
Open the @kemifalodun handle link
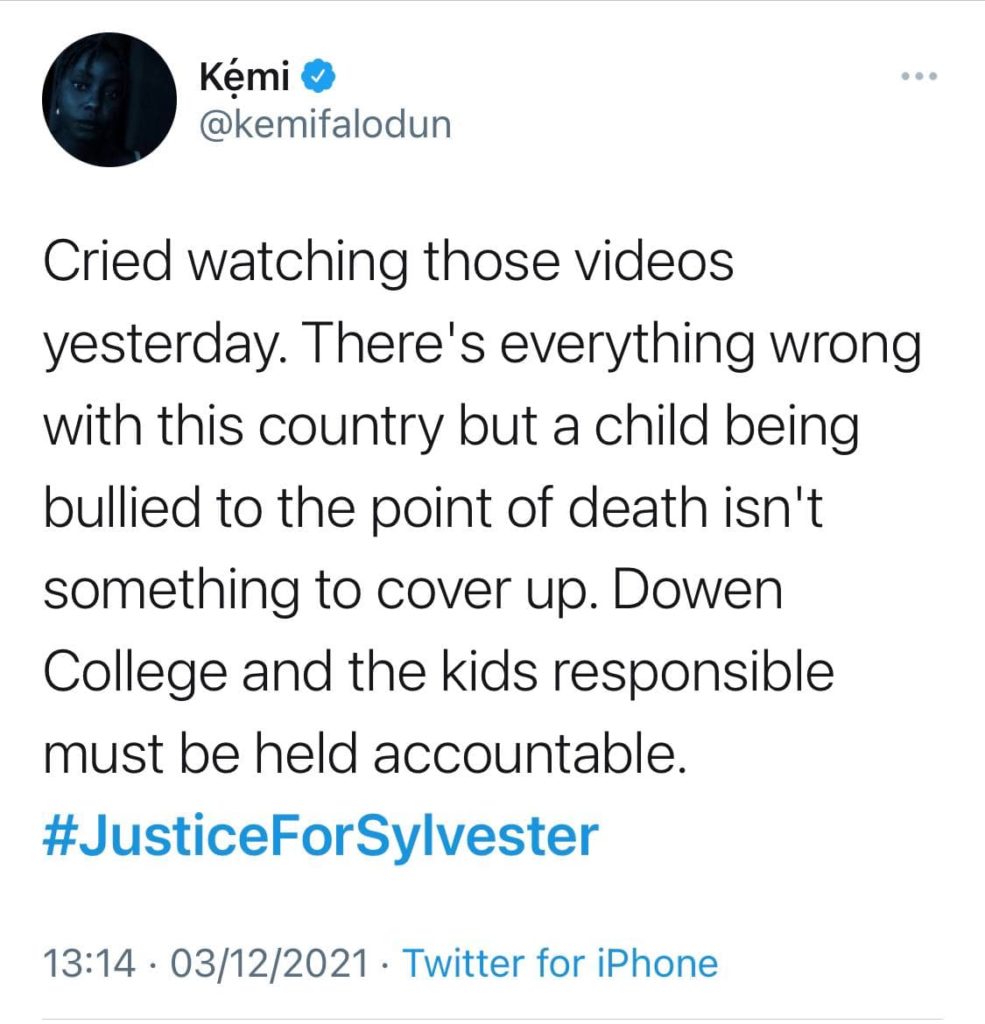pyautogui.click(x=326, y=125)
